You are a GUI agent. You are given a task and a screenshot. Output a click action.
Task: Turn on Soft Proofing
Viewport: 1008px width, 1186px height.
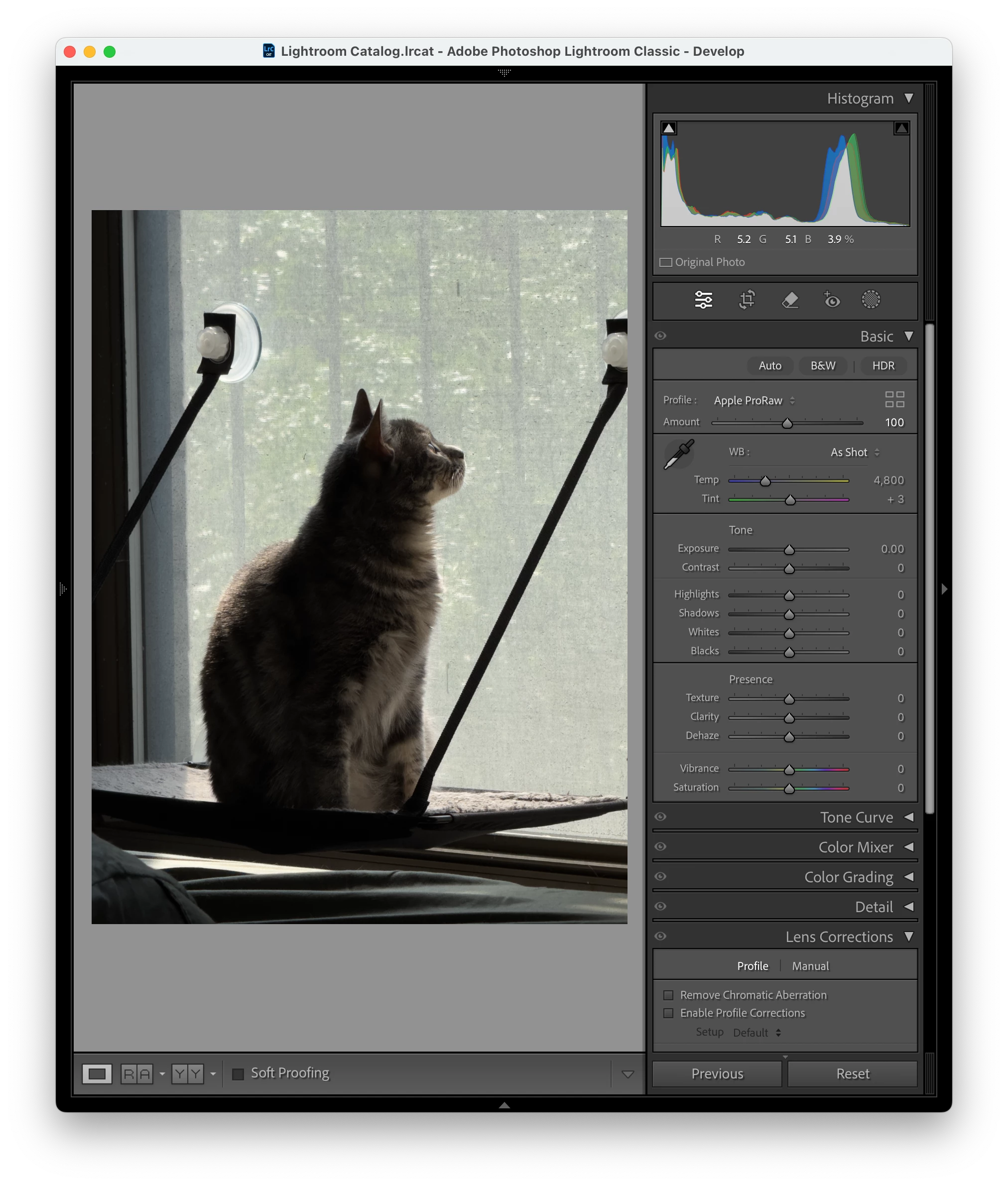[238, 1073]
